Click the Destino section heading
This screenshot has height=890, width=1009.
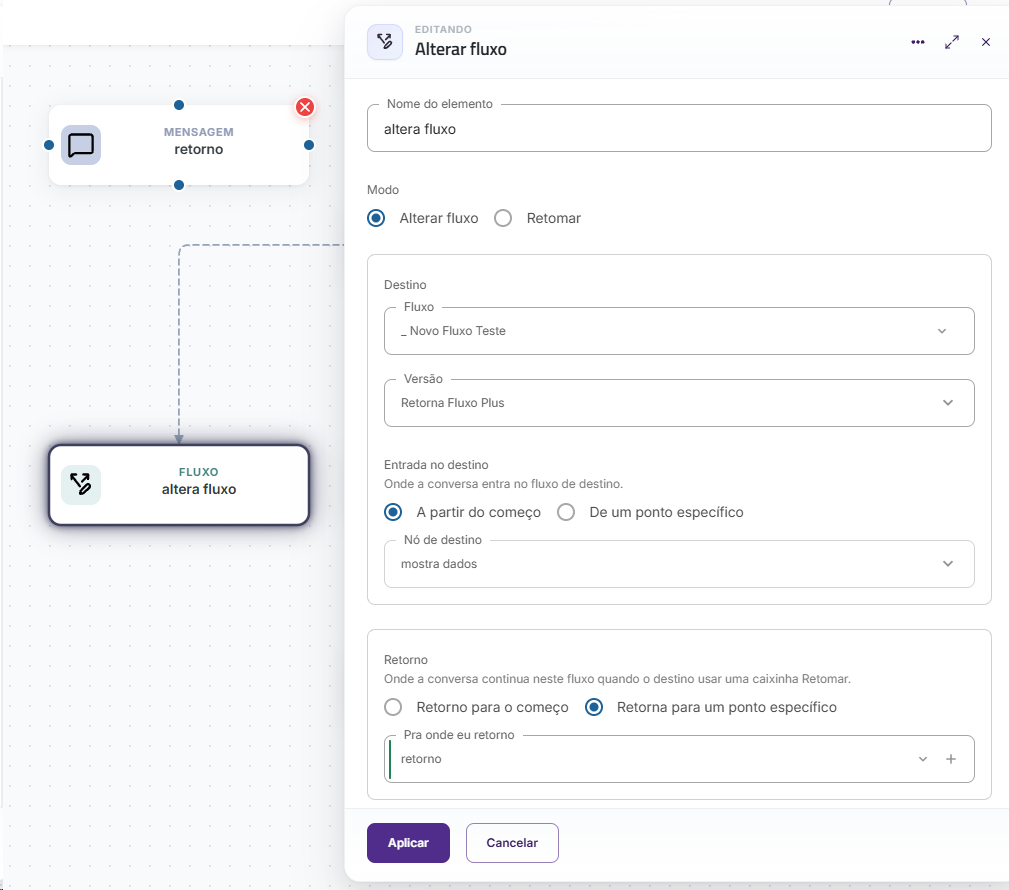(x=405, y=285)
